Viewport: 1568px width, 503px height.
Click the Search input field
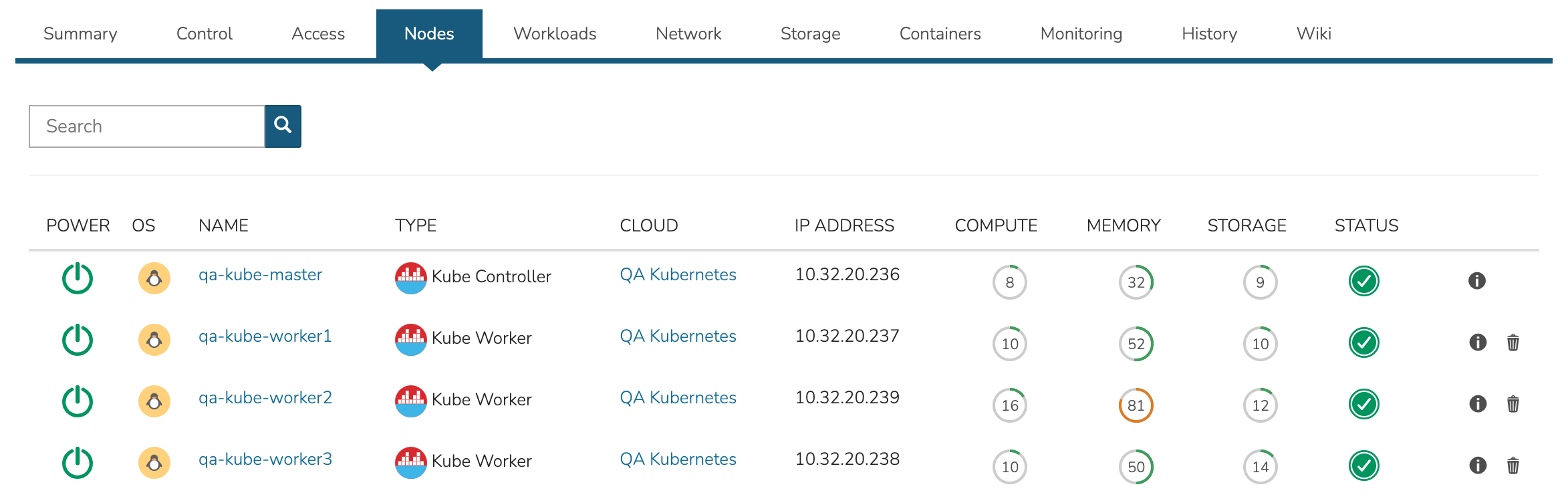[147, 126]
